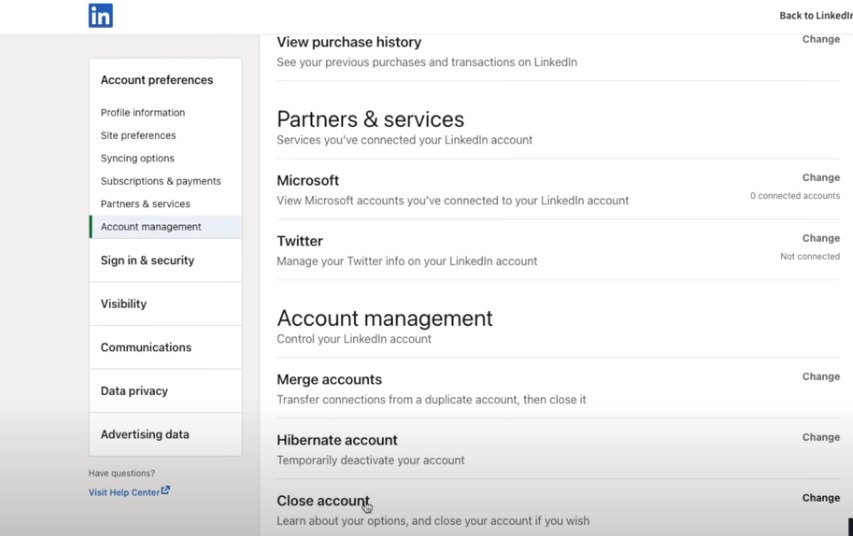Jump to Partners & services in sidebar
Screen dimensions: 853x536
click(145, 204)
